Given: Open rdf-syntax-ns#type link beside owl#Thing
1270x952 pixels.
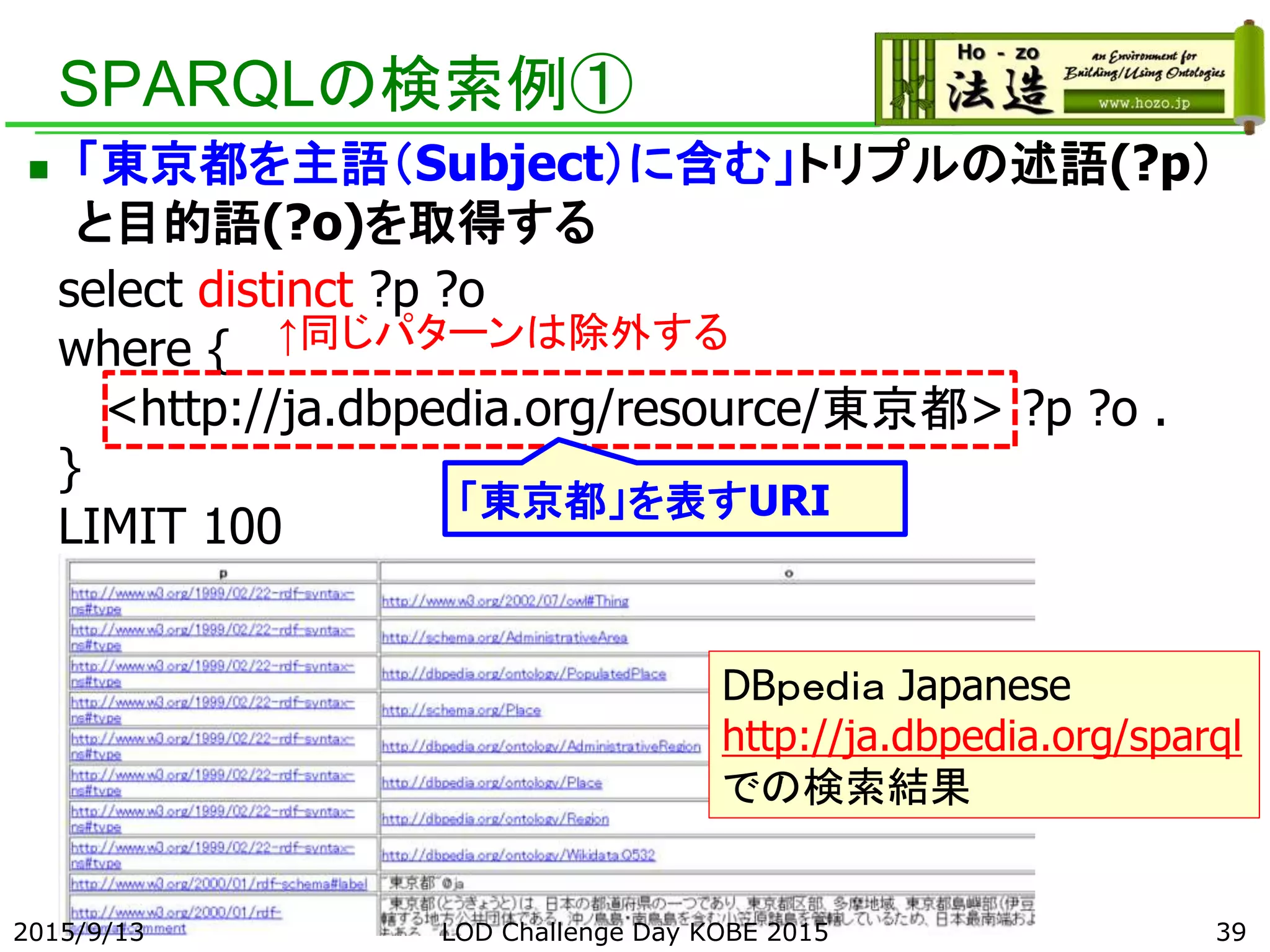Looking at the screenshot, I should 213,601.
